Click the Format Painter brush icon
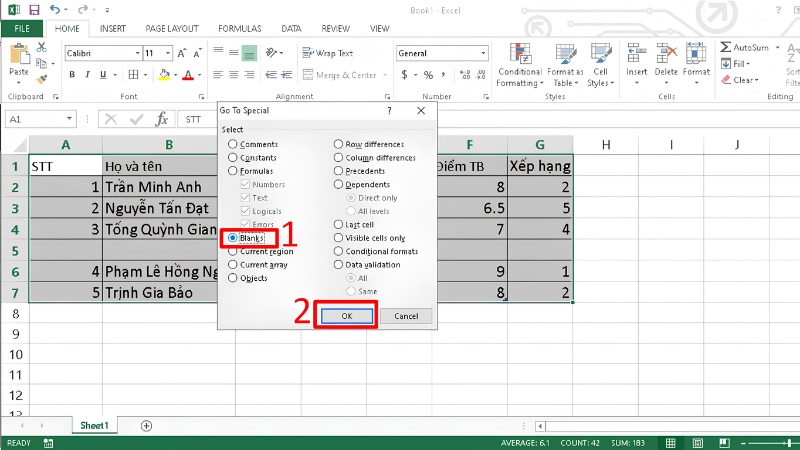This screenshot has width=800, height=450. point(42,79)
